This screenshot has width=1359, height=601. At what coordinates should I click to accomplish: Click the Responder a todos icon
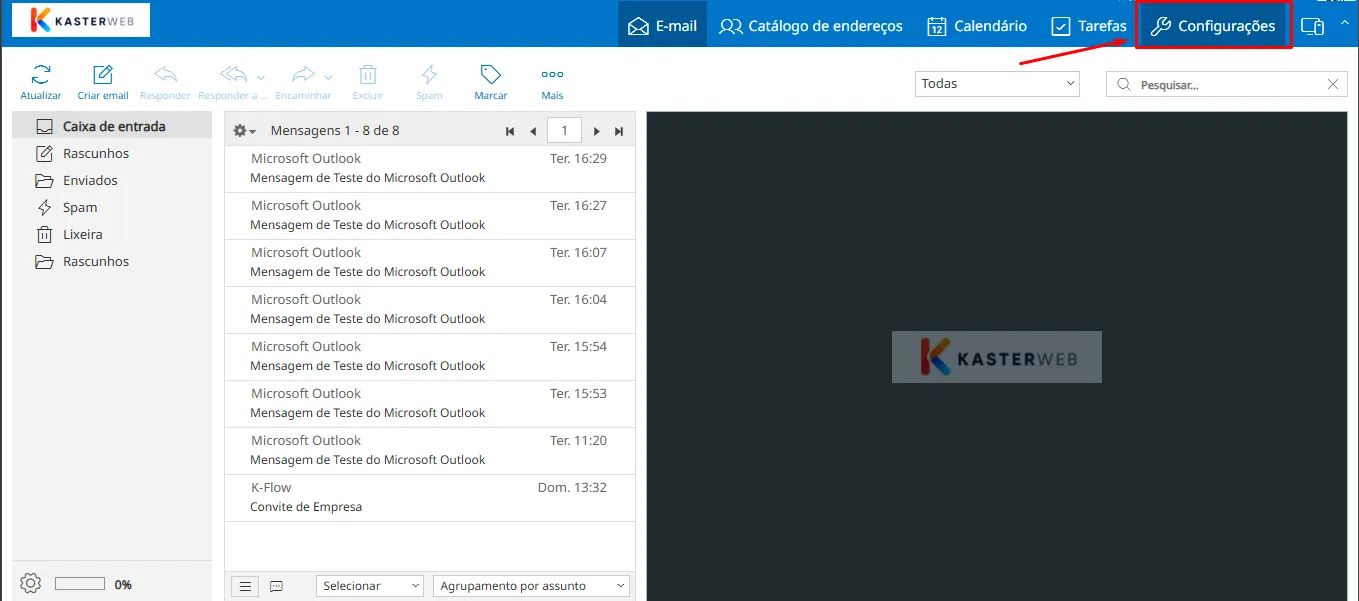(233, 75)
